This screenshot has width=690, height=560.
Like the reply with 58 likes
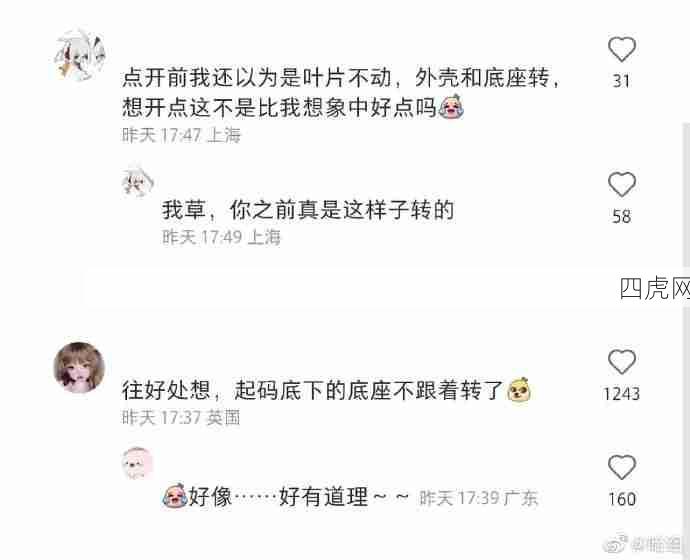[621, 184]
